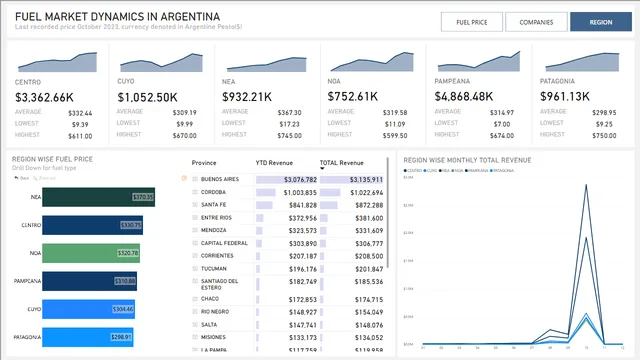This screenshot has width=640, height=360.
Task: Select the REGION page tab
Action: pyautogui.click(x=600, y=22)
